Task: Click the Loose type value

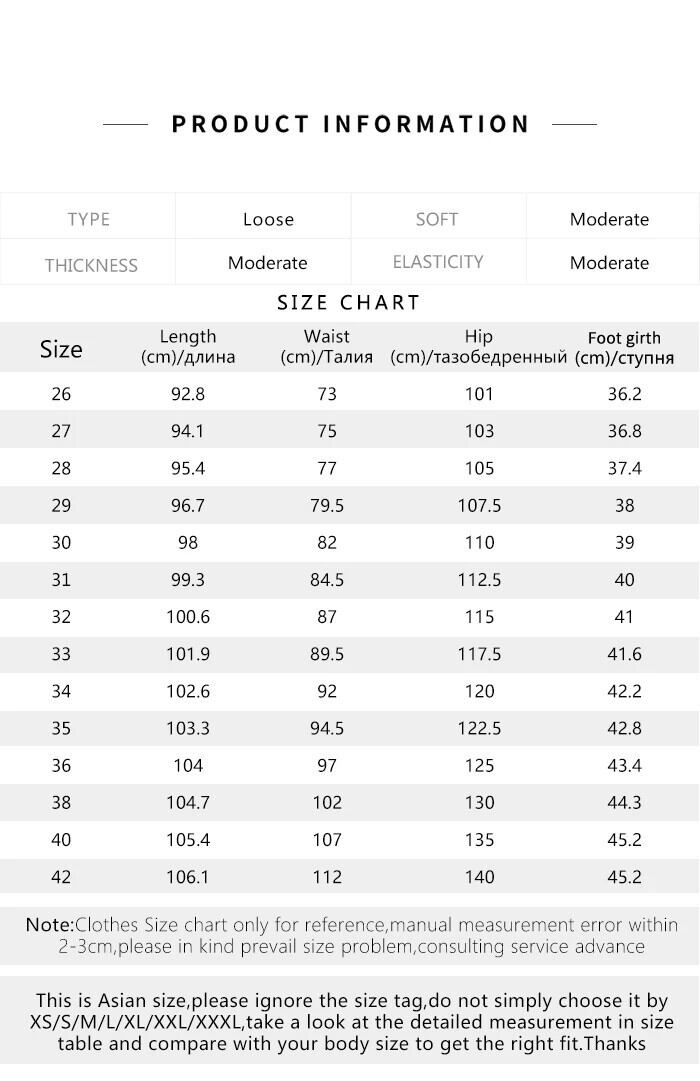Action: [268, 219]
